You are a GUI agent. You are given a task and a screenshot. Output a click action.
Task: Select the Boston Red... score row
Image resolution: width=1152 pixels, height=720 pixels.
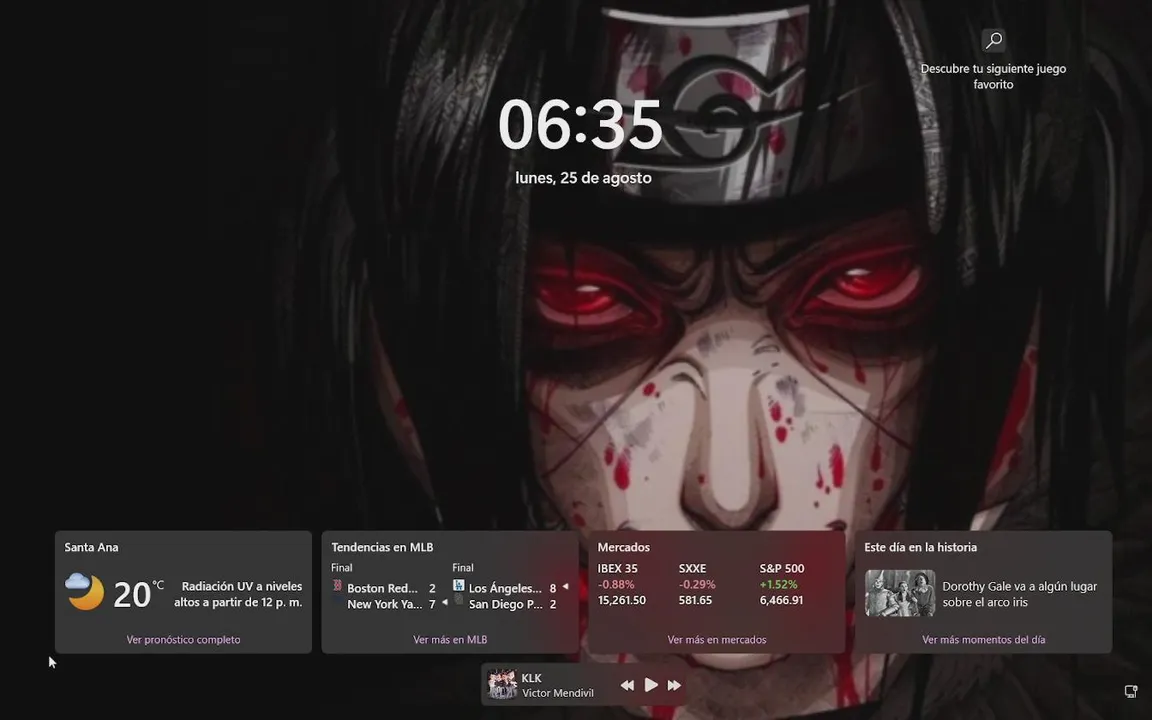[384, 588]
